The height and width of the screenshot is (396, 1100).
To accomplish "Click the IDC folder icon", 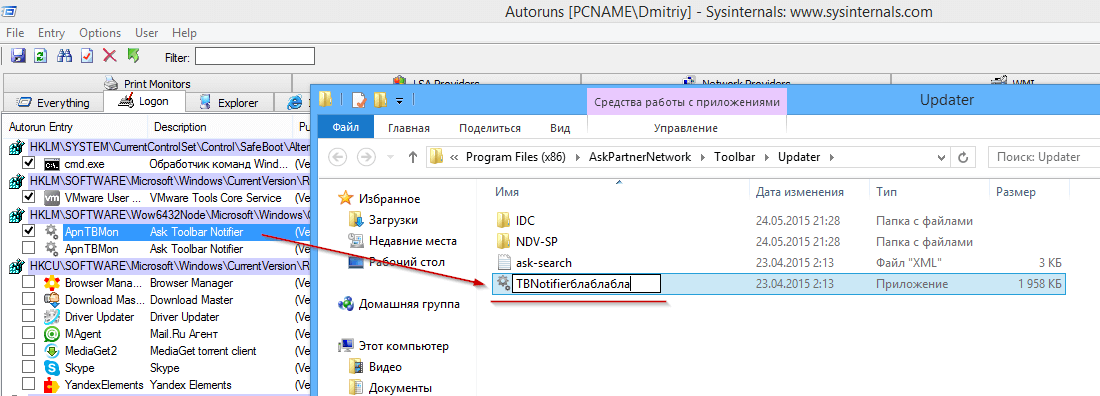I will (504, 220).
